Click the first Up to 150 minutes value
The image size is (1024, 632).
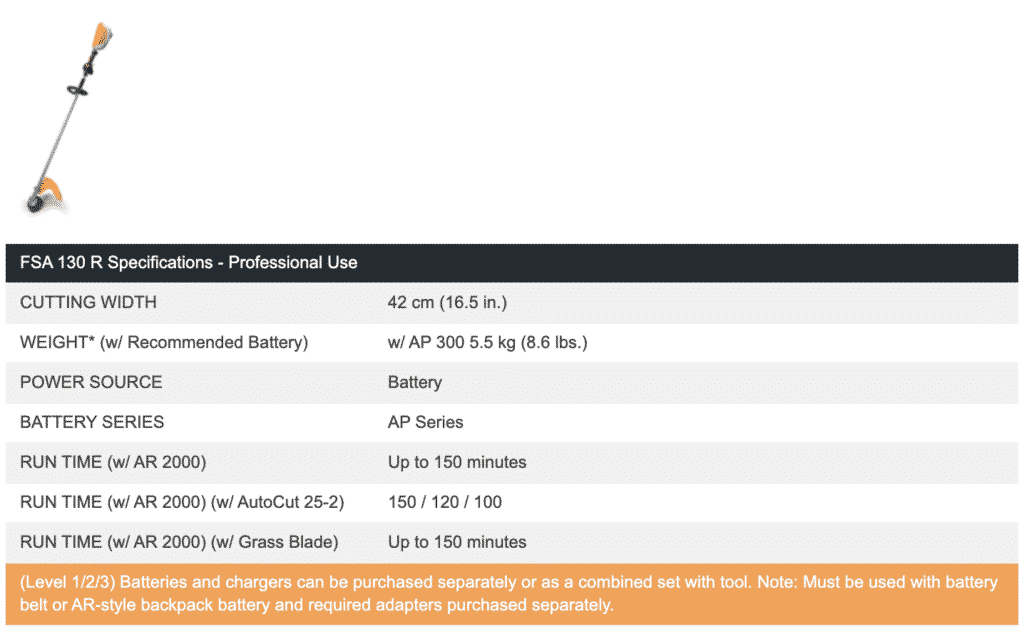(x=457, y=462)
